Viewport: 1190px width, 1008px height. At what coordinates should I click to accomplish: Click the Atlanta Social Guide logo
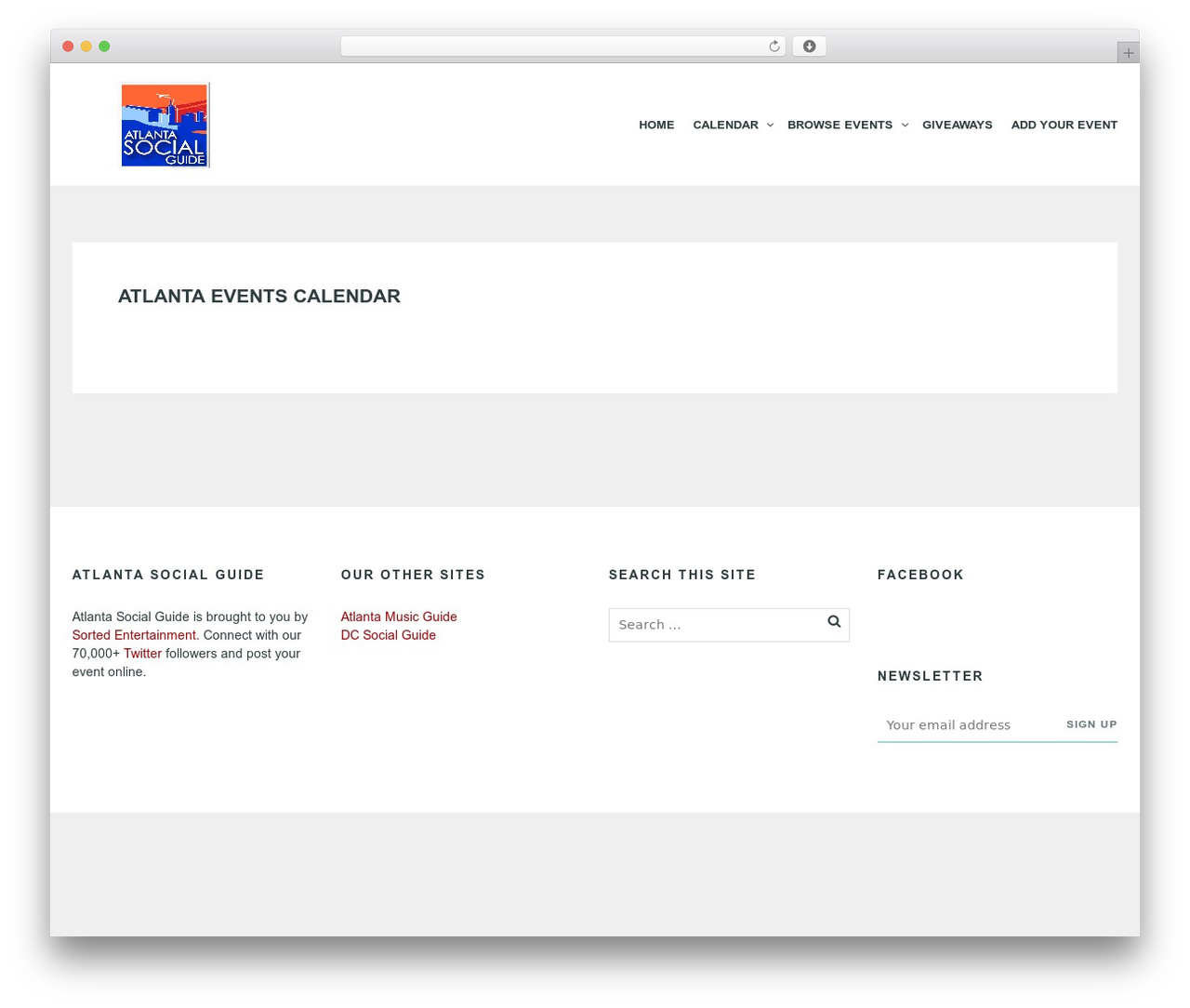tap(165, 126)
